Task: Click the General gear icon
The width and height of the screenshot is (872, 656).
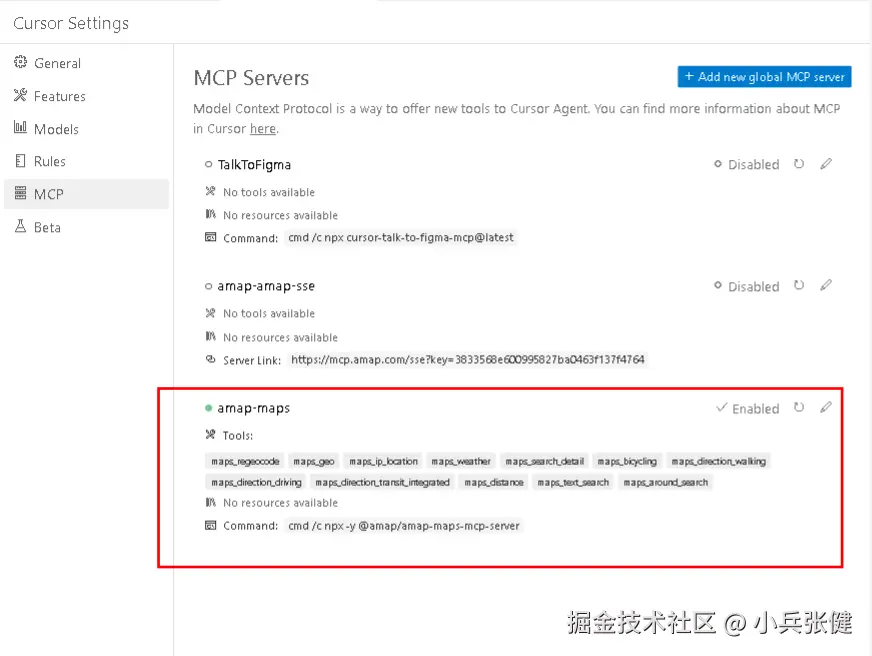Action: [x=21, y=62]
